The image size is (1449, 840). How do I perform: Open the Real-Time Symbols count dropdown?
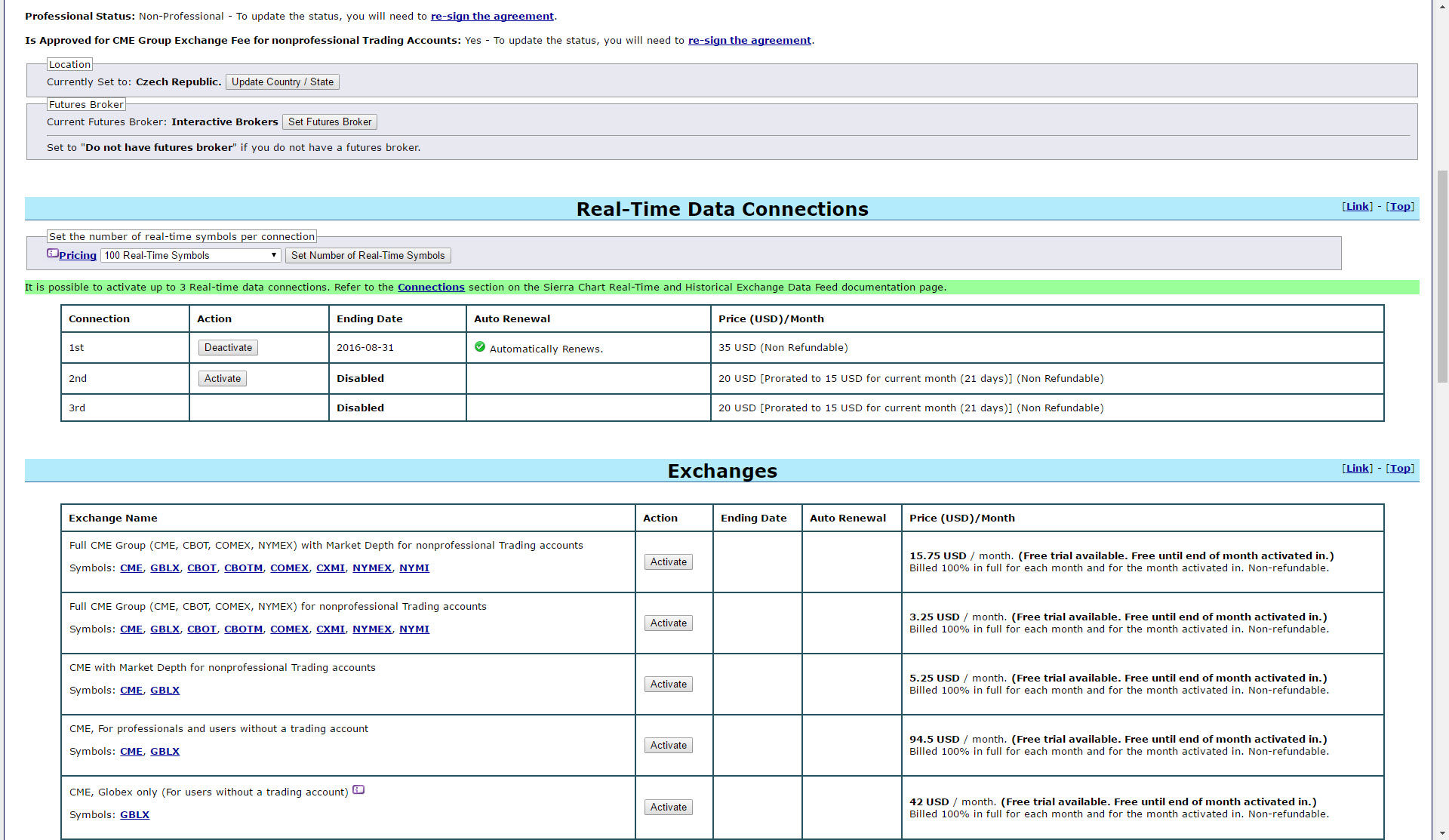pos(190,256)
